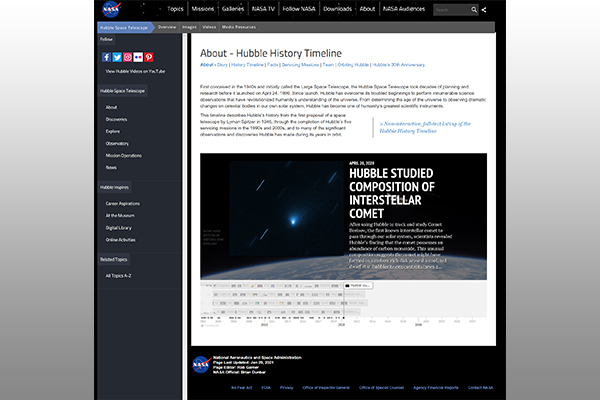Open Hubble's Flickr icon
Image resolution: width=600 pixels, height=400 pixels.
click(138, 57)
